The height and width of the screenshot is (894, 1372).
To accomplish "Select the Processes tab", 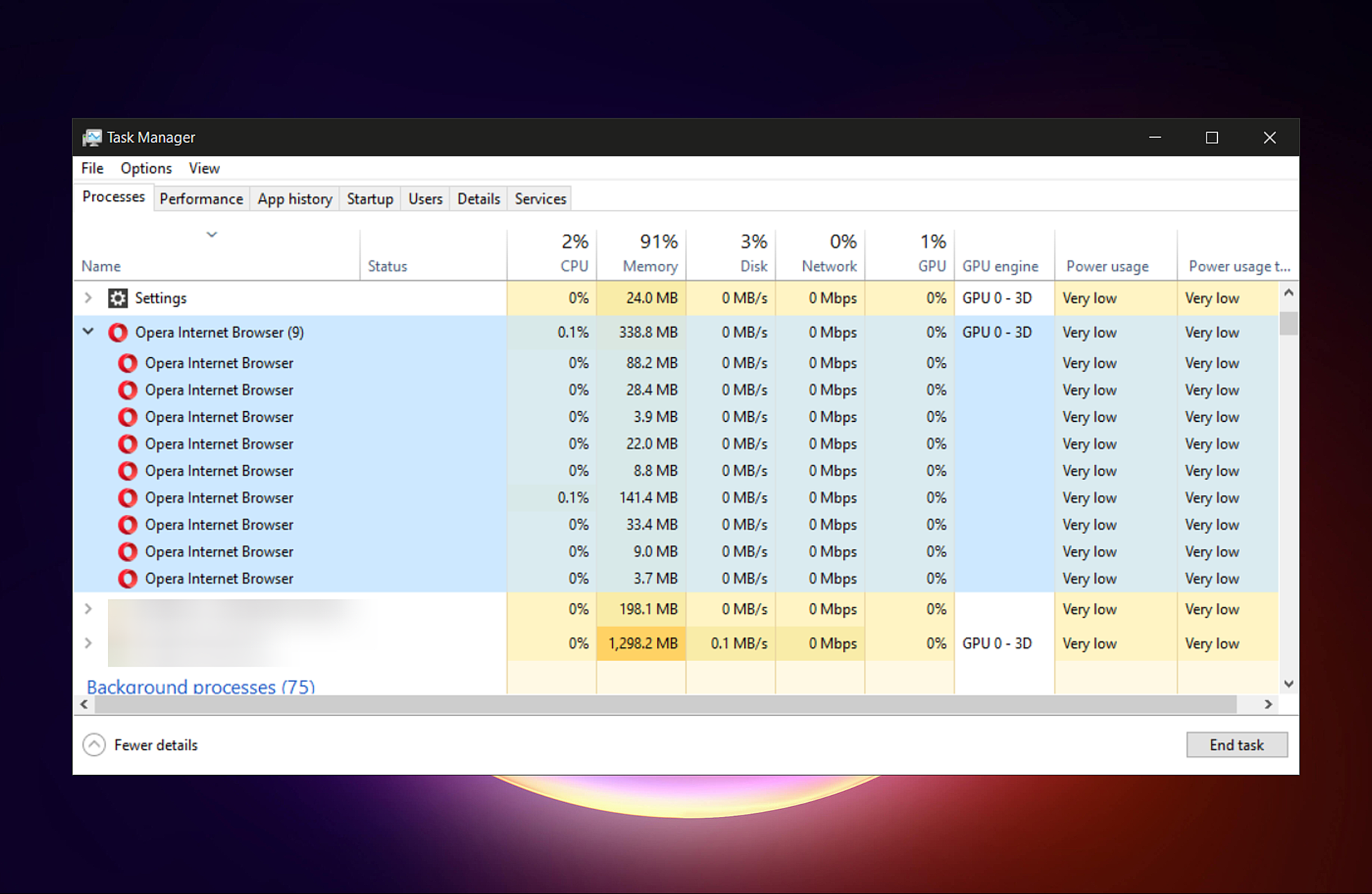I will tap(114, 198).
